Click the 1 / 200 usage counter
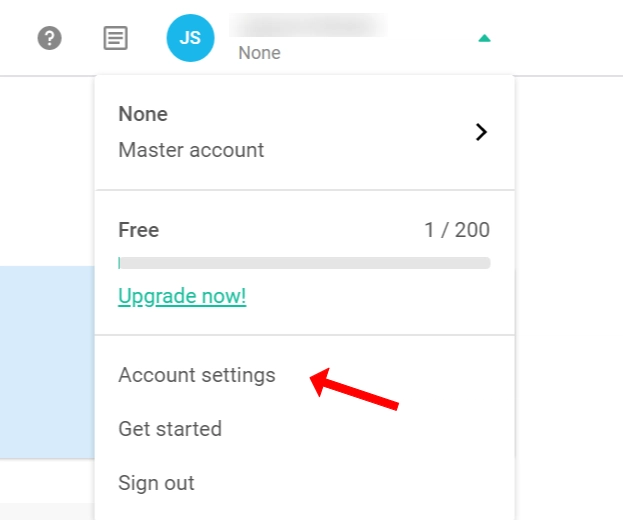Image resolution: width=623 pixels, height=520 pixels. pyautogui.click(x=457, y=230)
